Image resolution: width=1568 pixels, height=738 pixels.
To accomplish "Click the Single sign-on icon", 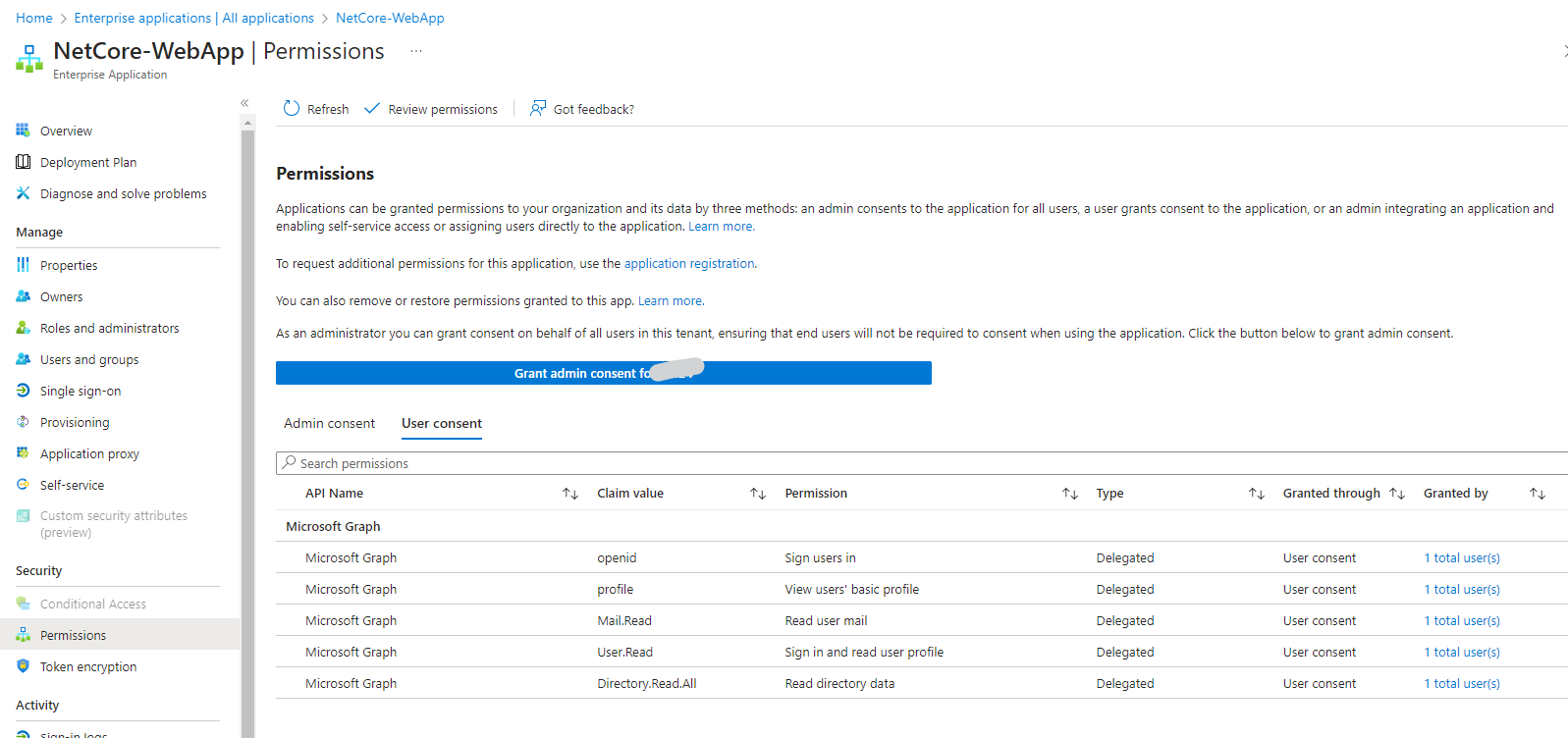I will [x=24, y=391].
